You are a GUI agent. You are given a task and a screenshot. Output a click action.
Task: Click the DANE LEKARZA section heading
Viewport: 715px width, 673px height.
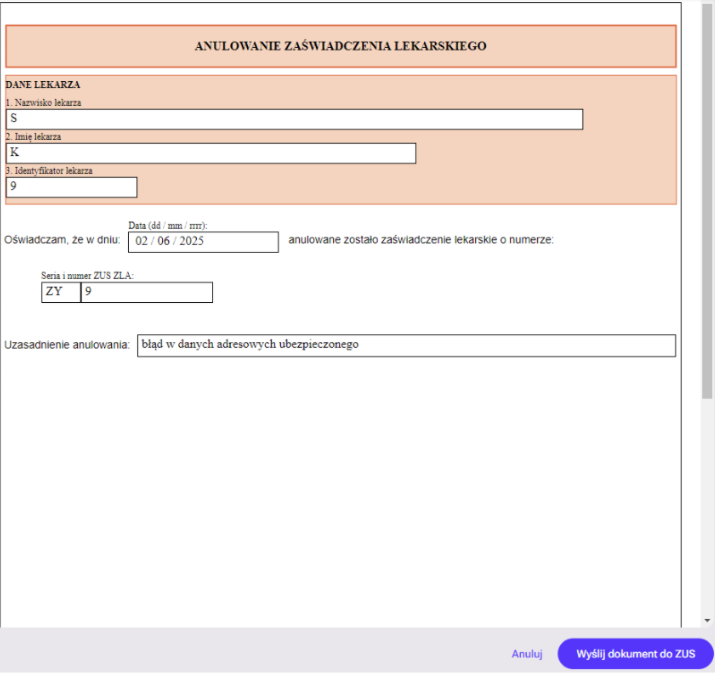43,85
